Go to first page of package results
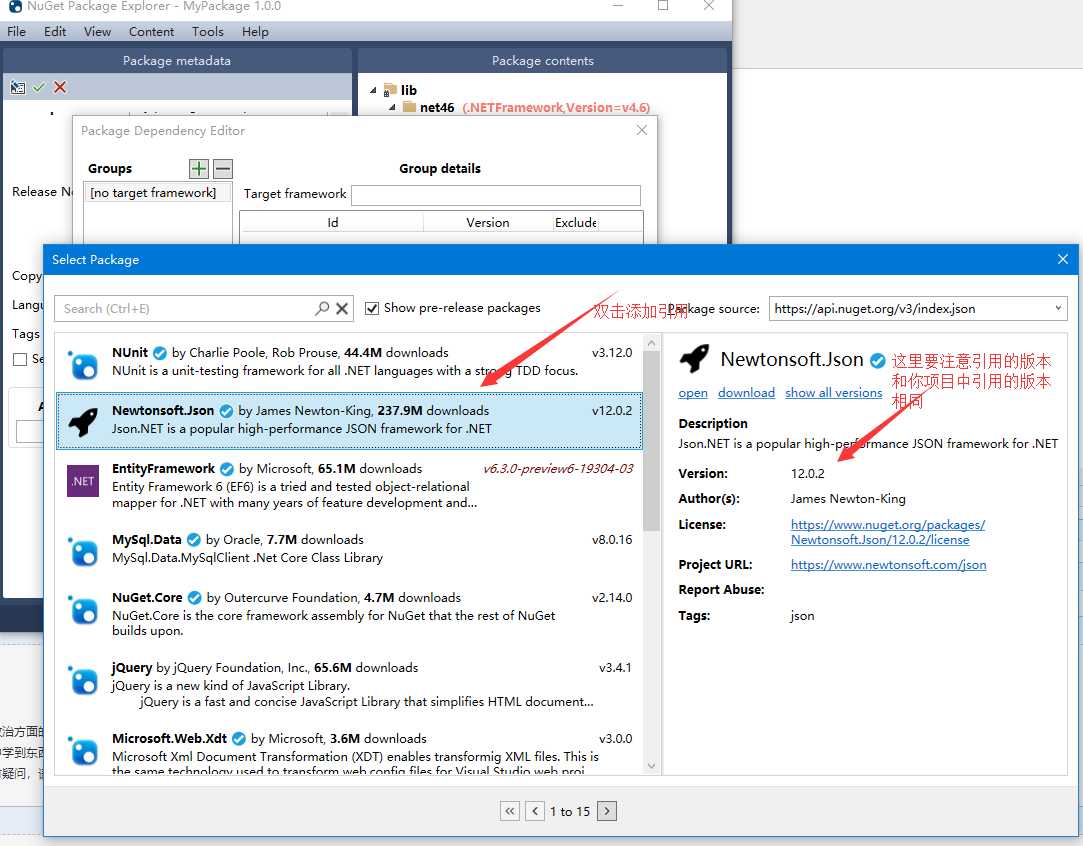Image resolution: width=1083 pixels, height=846 pixels. point(510,811)
